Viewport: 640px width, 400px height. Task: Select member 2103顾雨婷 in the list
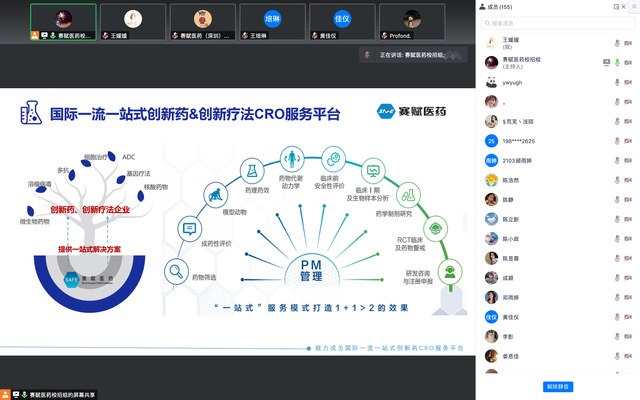[558, 161]
